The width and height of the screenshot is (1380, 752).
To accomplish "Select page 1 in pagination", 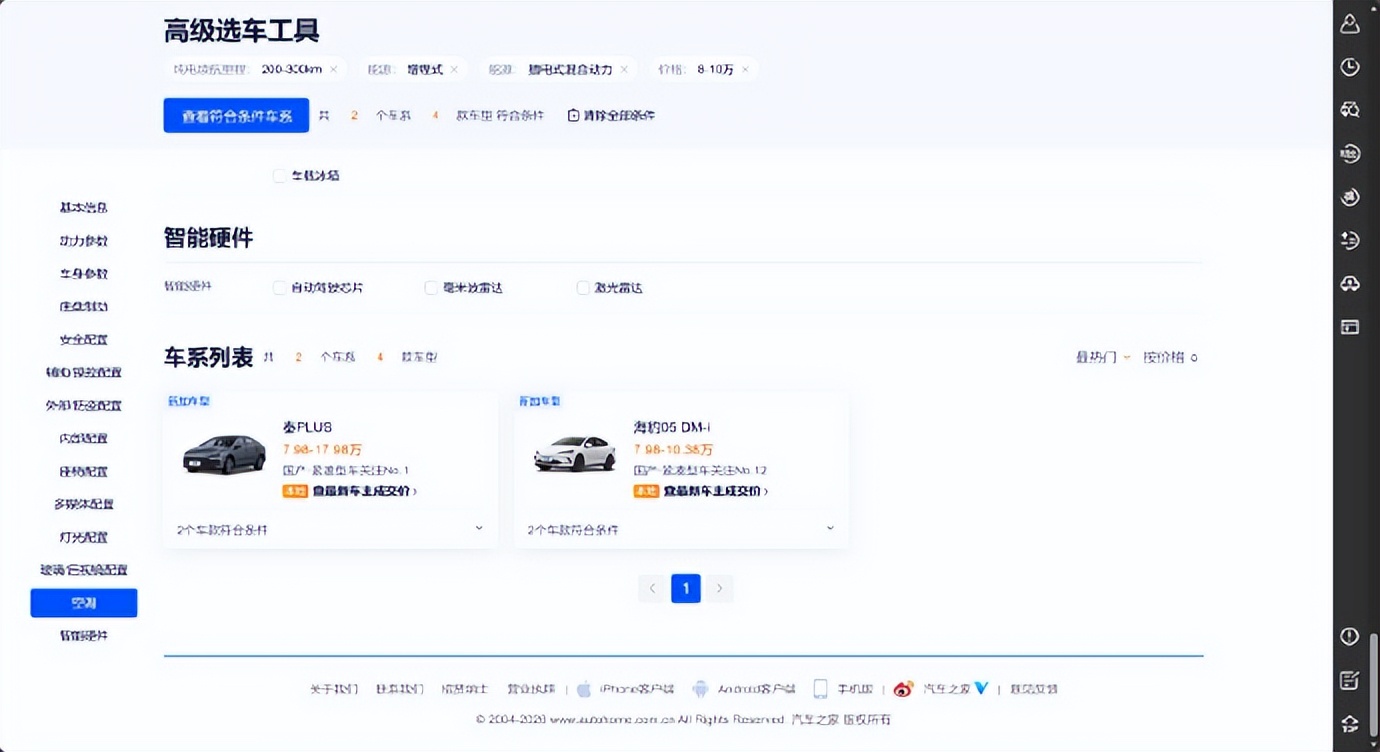I will point(686,589).
